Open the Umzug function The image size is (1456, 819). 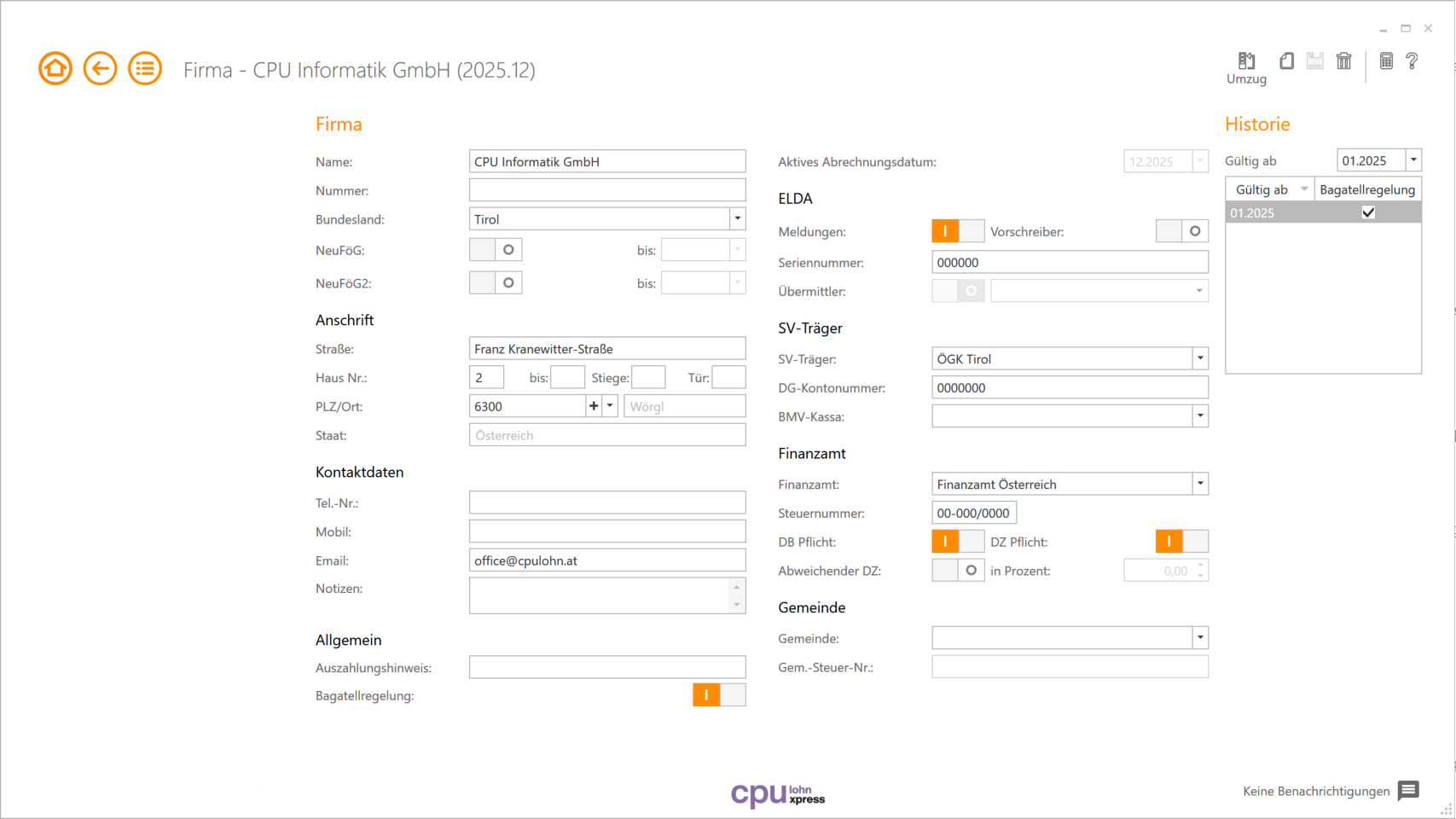[1246, 61]
